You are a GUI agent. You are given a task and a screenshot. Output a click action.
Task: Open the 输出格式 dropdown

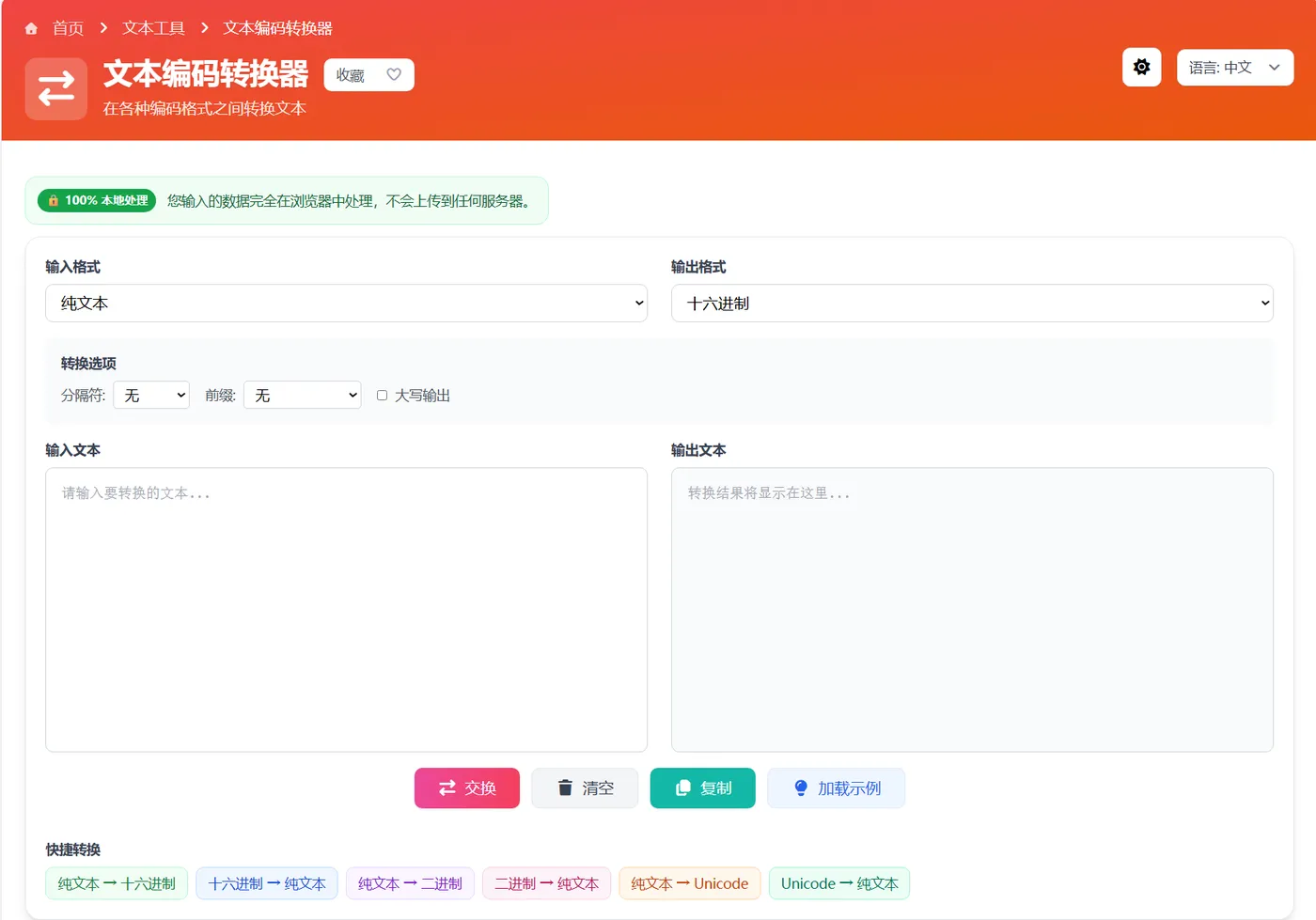click(x=972, y=303)
